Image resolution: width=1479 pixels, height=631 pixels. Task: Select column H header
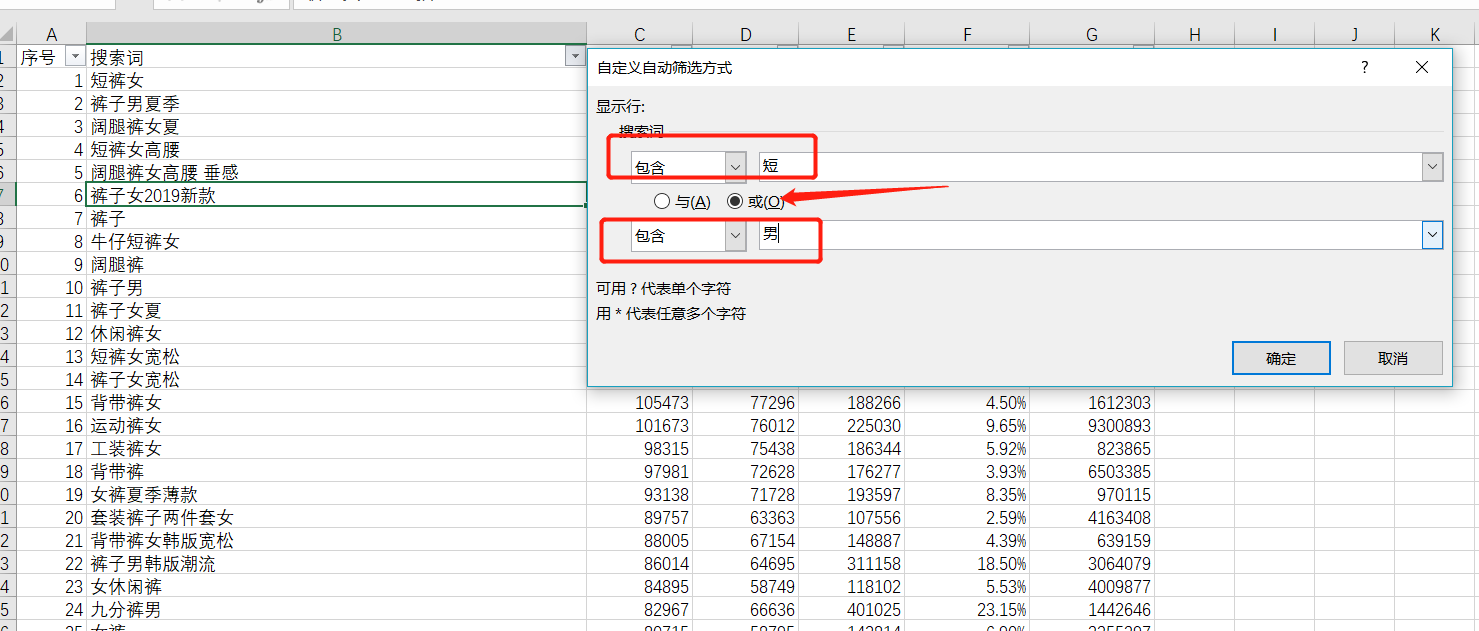tap(1195, 34)
